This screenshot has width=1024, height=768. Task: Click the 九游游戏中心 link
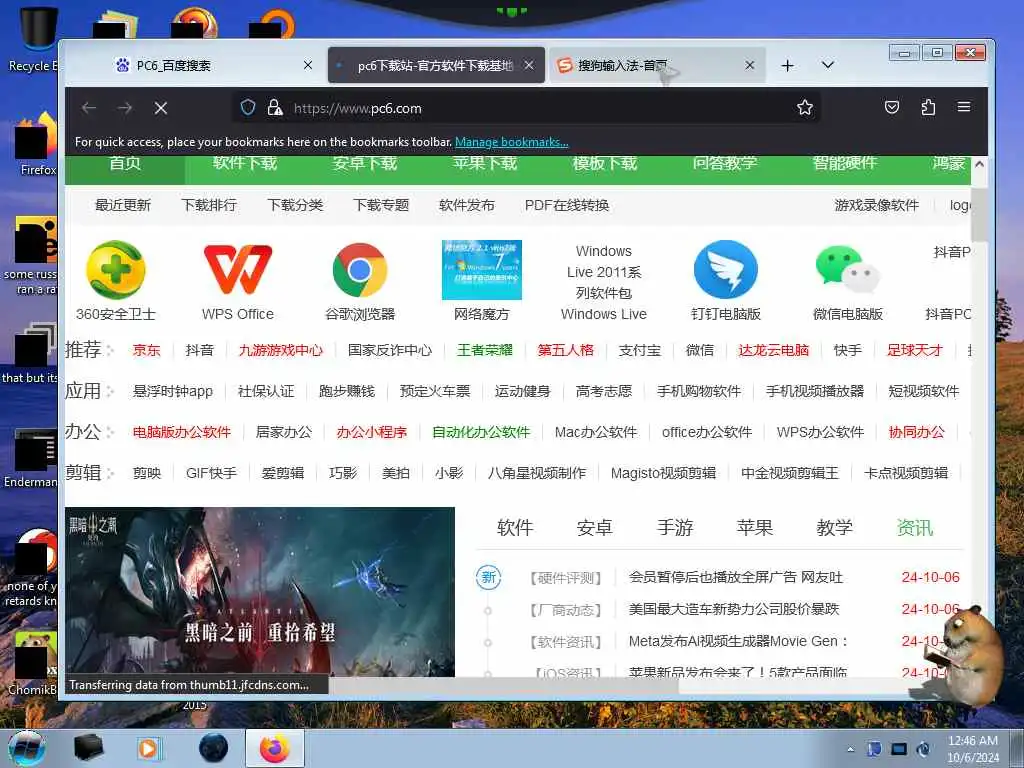click(x=281, y=350)
